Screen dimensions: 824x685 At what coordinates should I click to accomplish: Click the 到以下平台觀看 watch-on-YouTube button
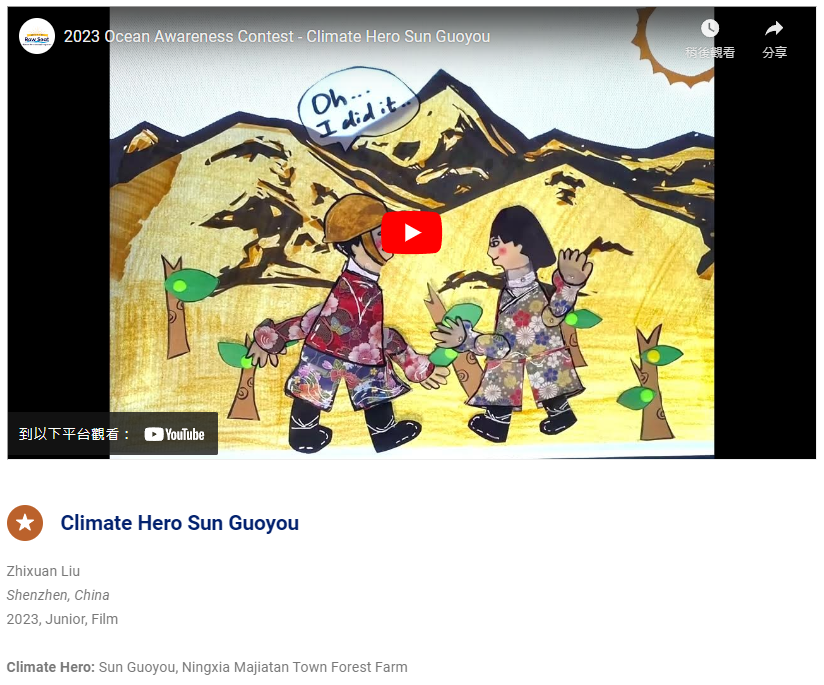(x=112, y=434)
